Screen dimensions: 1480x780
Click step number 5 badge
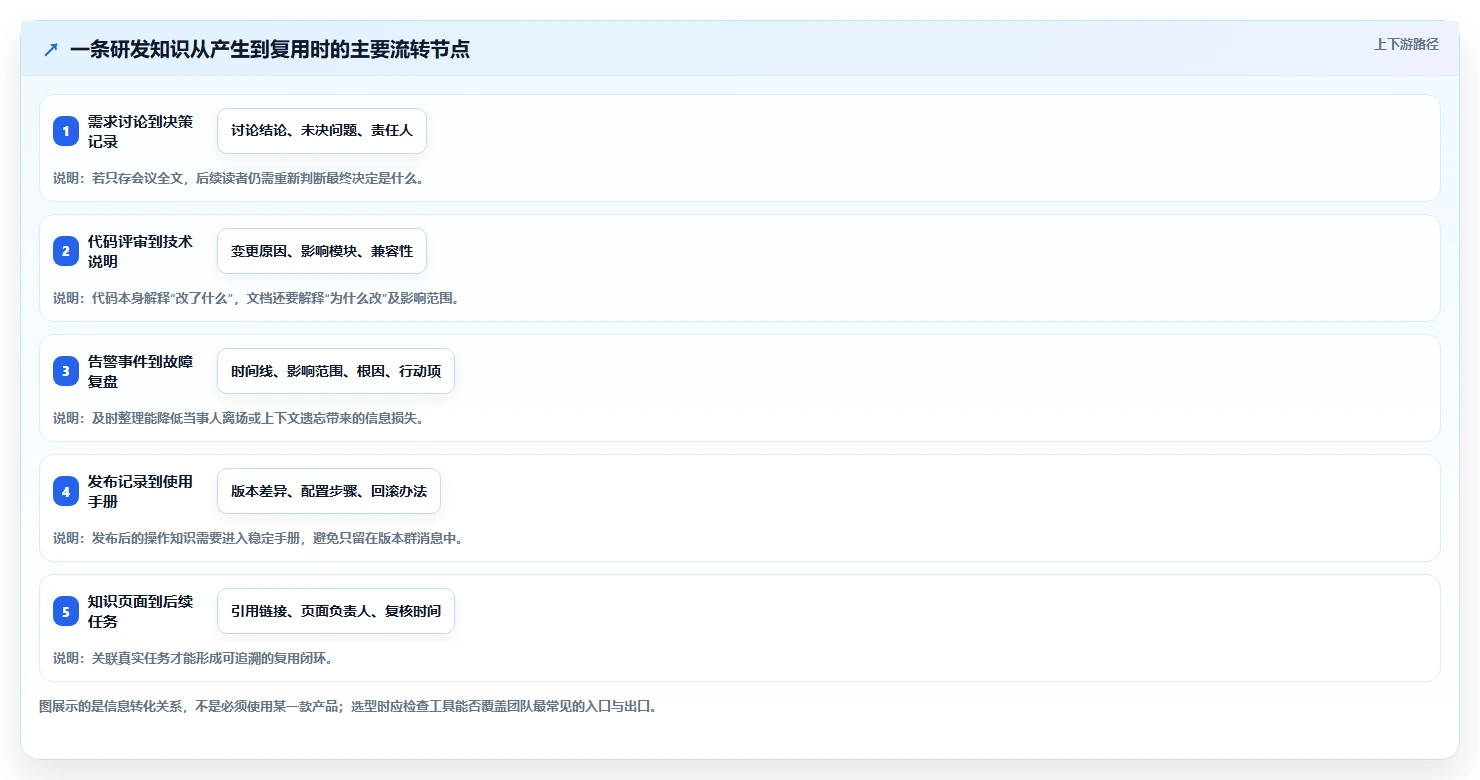pos(66,611)
